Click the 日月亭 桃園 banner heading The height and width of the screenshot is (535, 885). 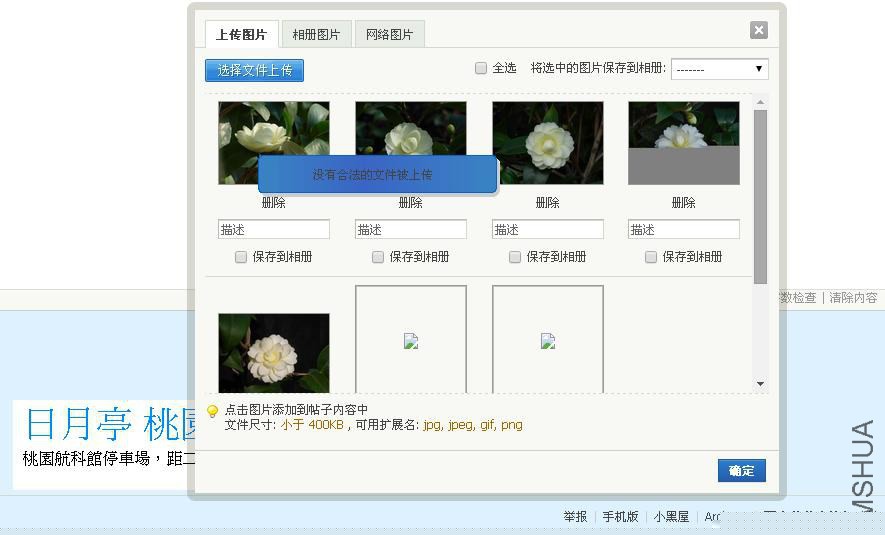pos(110,424)
